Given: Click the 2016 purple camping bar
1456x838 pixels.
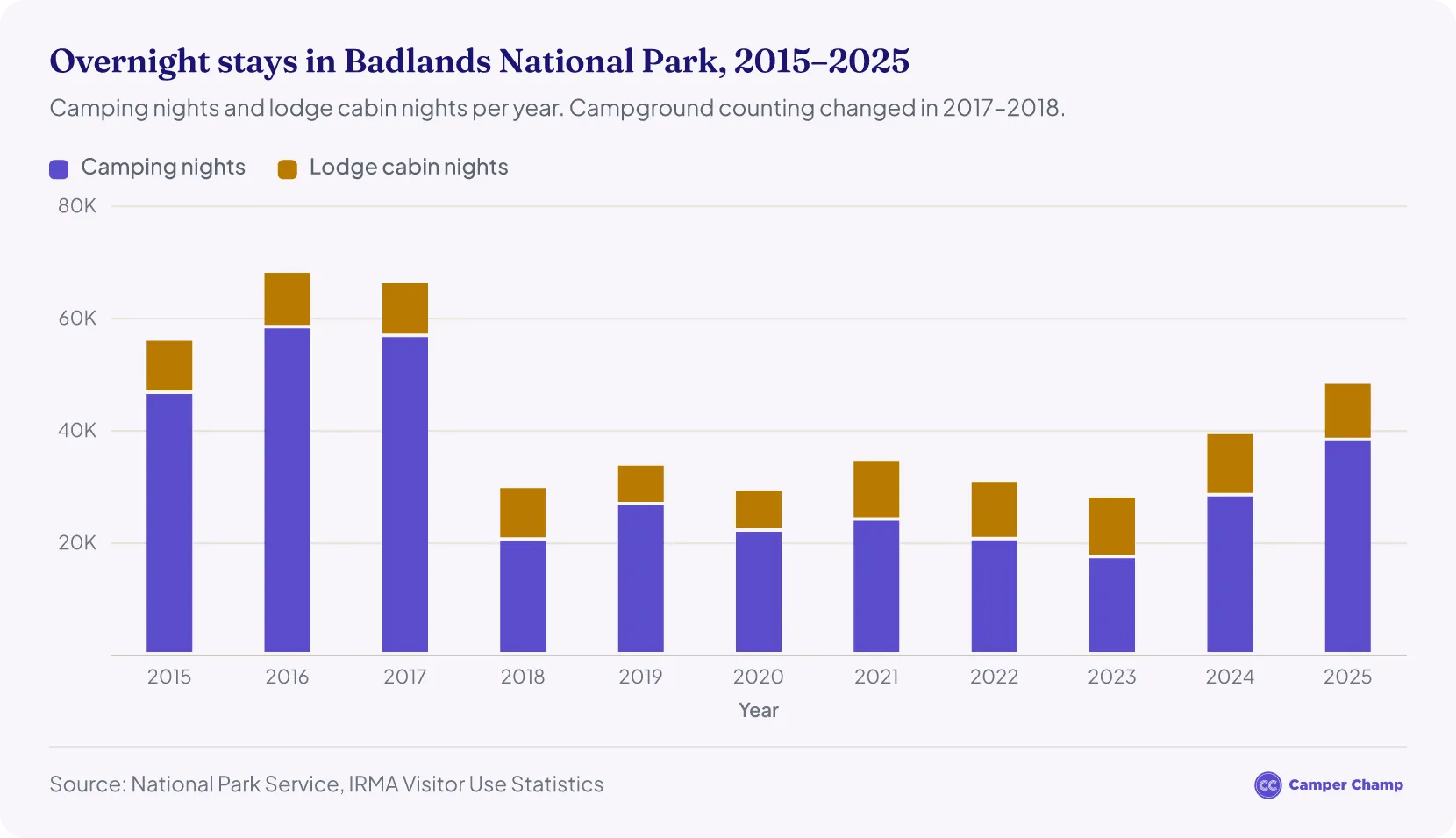Looking at the screenshot, I should pos(288,490).
